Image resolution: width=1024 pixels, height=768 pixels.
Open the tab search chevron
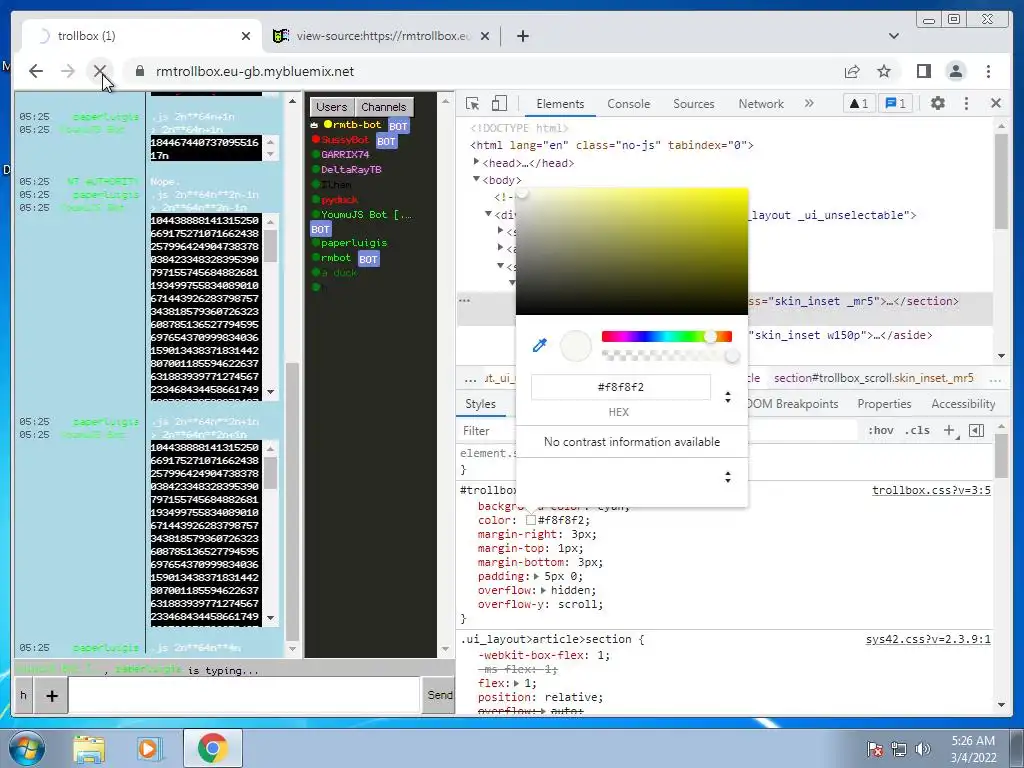coord(893,36)
